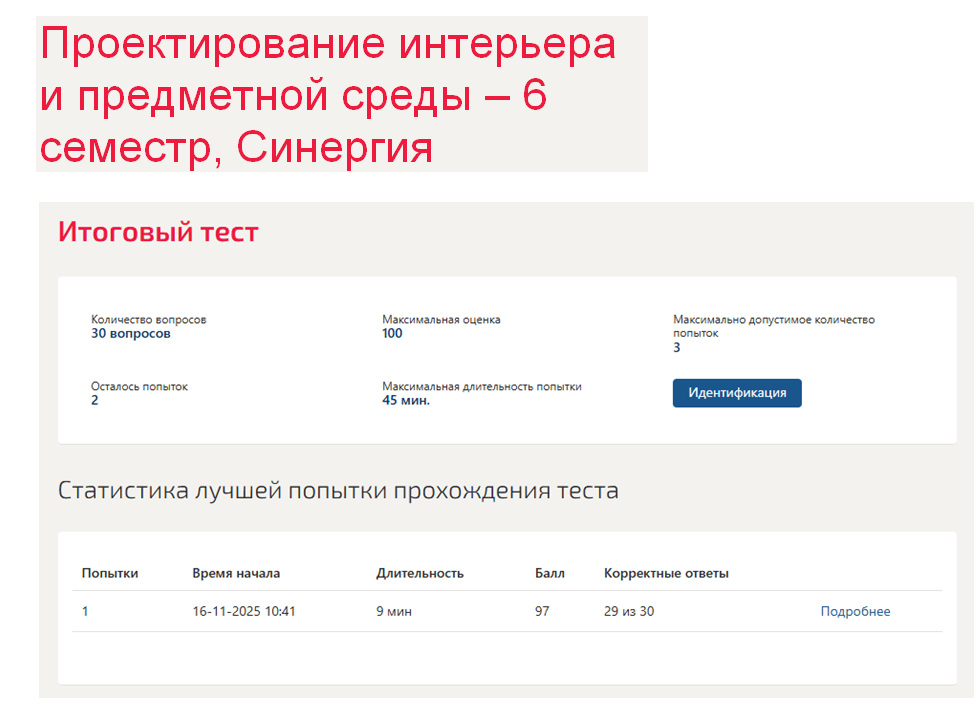Click the '30 вопросов' value

pos(130,333)
